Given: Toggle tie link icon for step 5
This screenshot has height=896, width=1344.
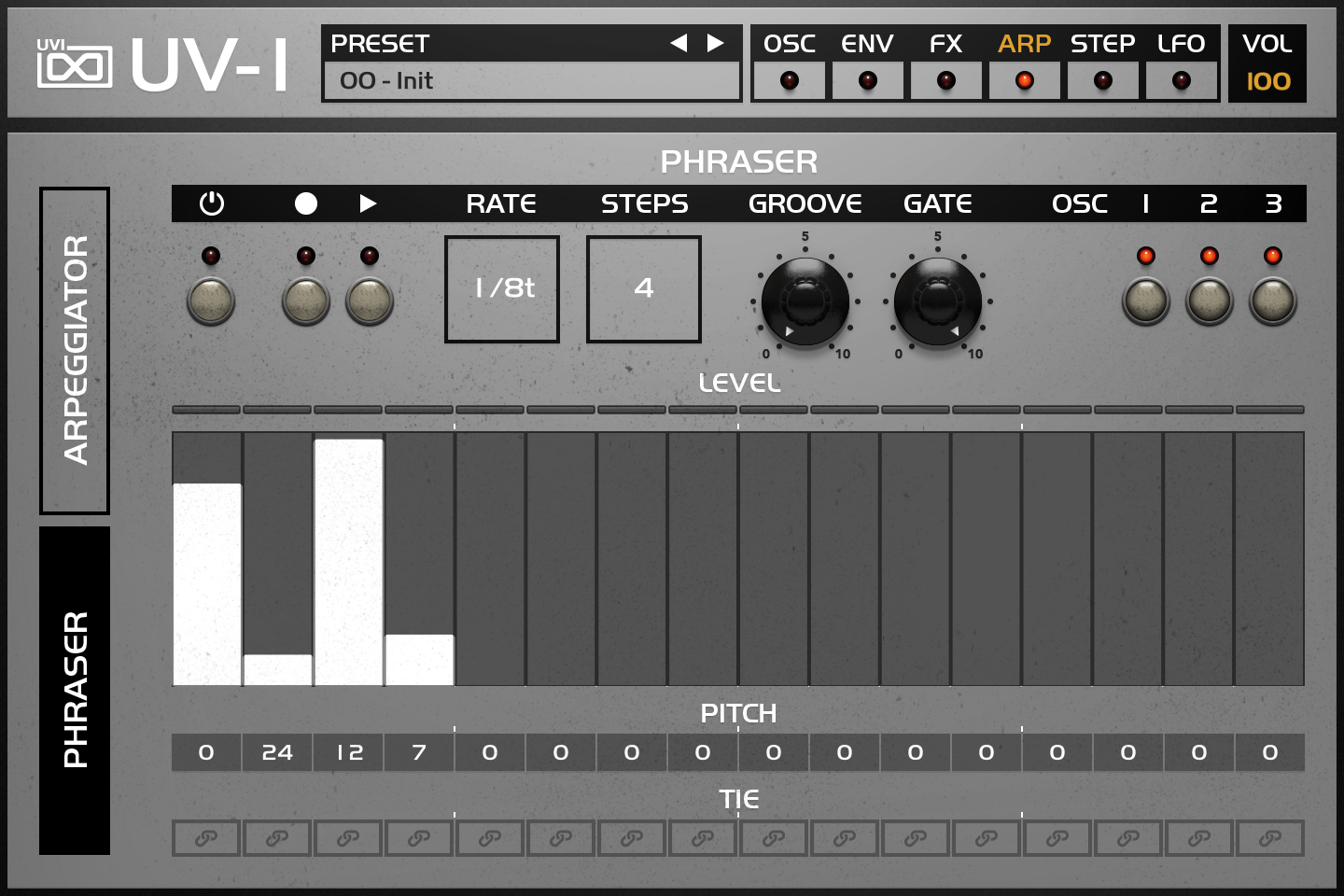Looking at the screenshot, I should click(491, 838).
